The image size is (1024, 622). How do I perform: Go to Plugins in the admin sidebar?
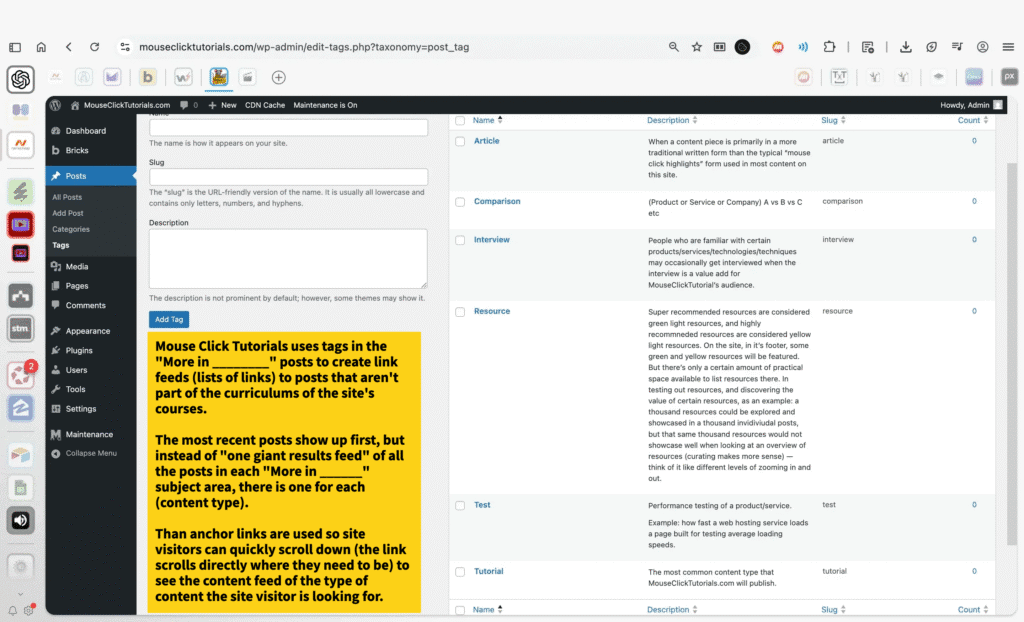point(79,350)
